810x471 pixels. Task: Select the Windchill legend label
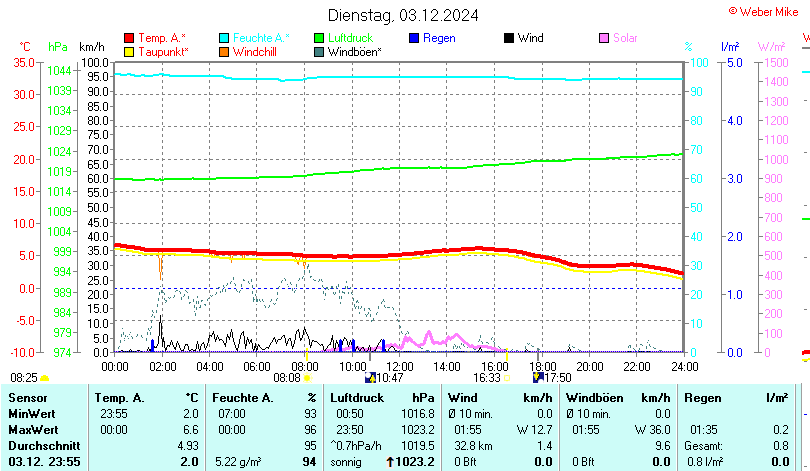[255, 52]
